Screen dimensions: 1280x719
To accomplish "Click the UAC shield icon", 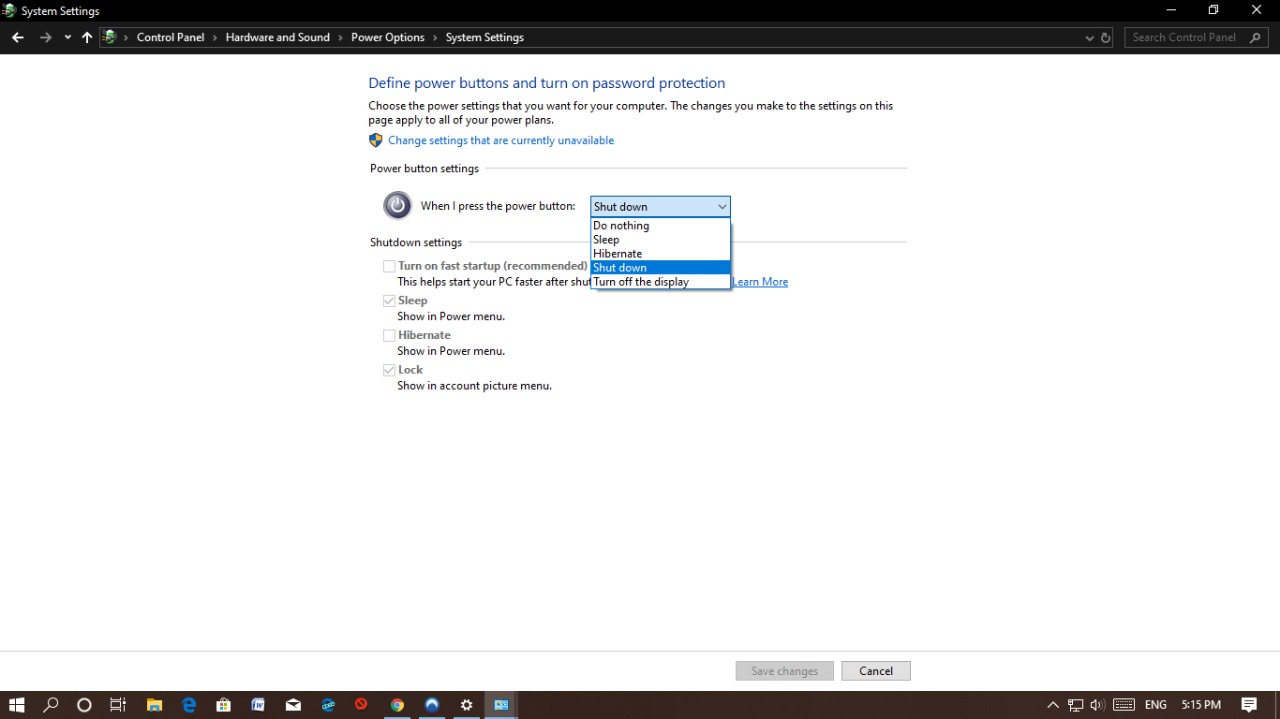I will pyautogui.click(x=376, y=140).
